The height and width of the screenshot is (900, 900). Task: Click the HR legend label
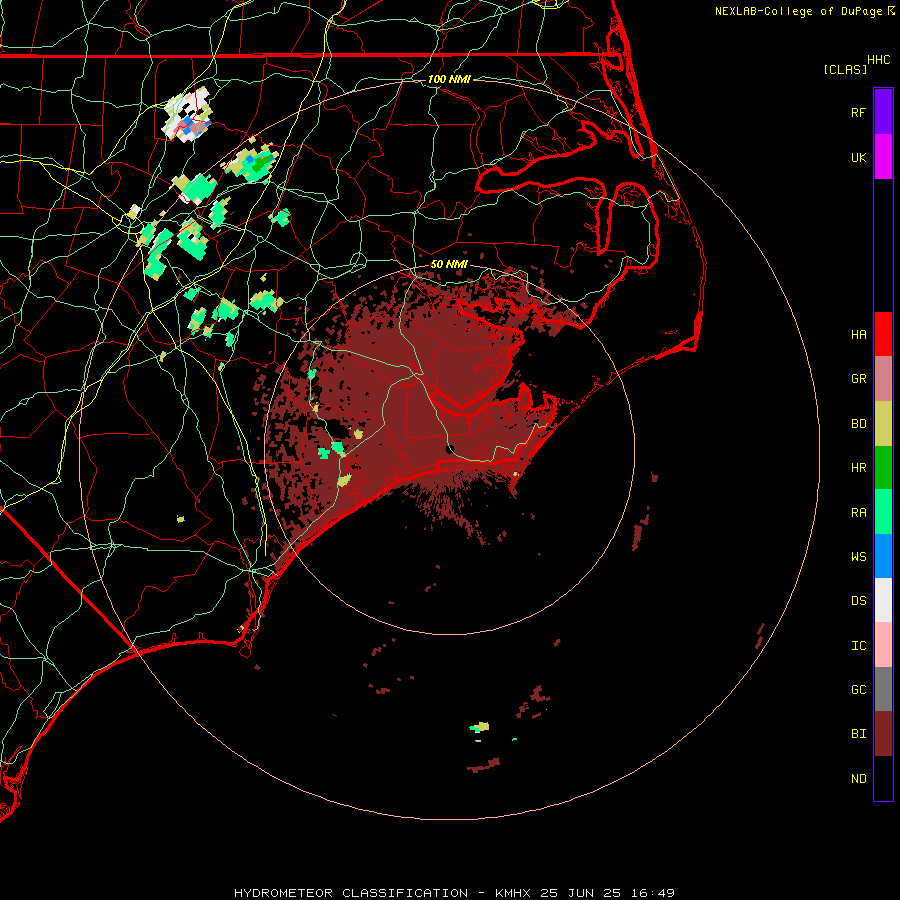858,468
